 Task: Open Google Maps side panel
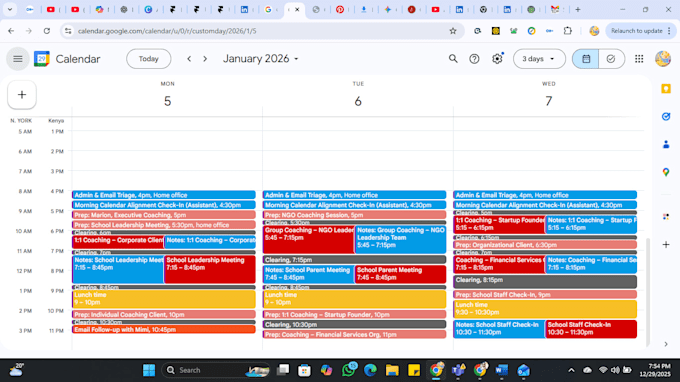pyautogui.click(x=666, y=173)
